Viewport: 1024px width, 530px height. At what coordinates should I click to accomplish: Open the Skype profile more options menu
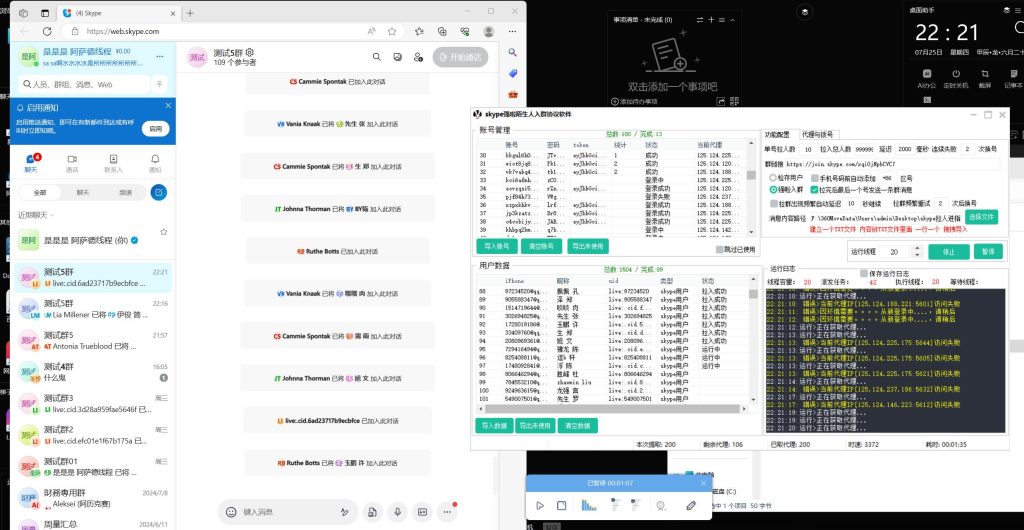pos(160,55)
